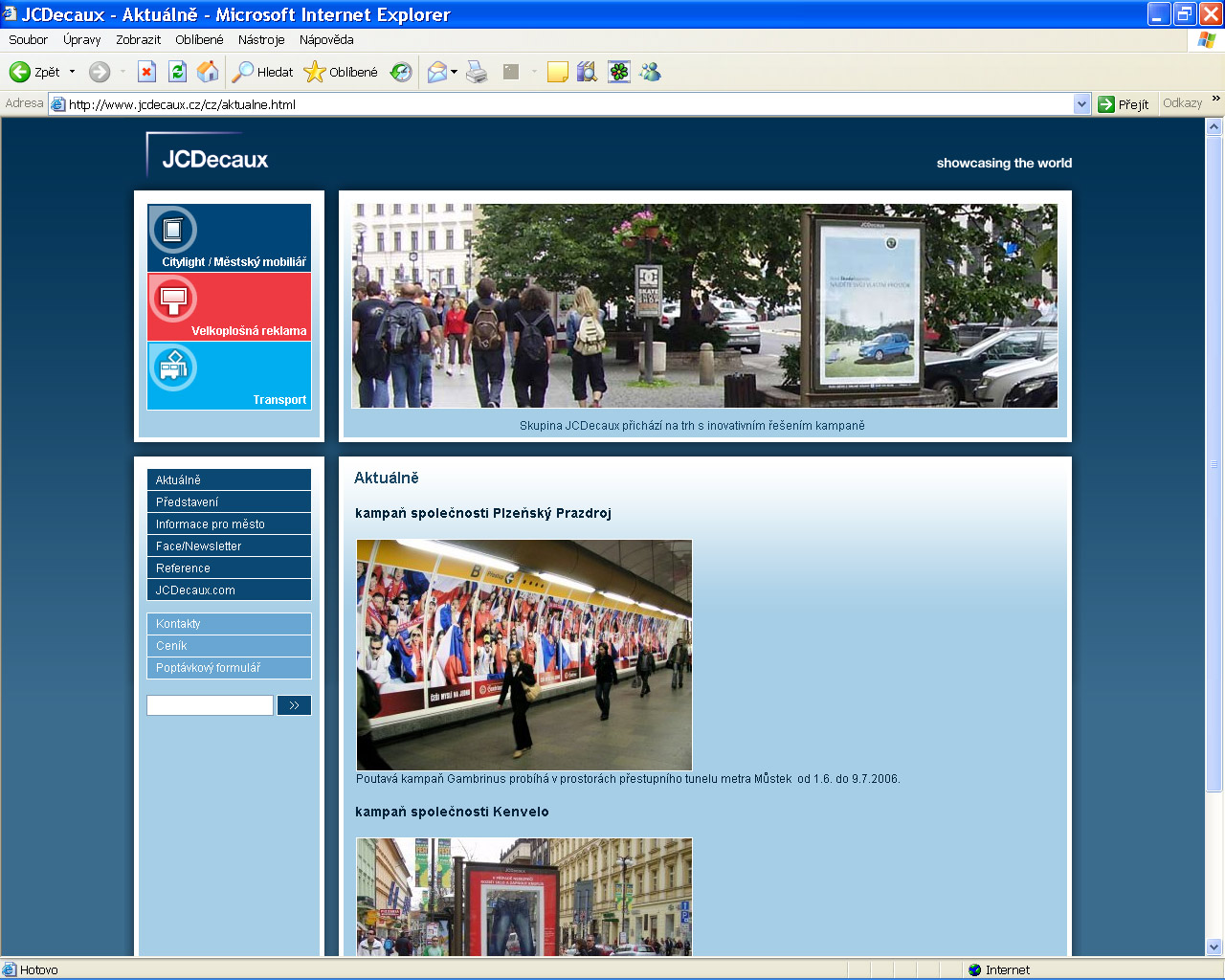Click heading 'kampaň společnosti Kenvelo'
Viewport: 1225px width, 980px height.
(x=452, y=812)
